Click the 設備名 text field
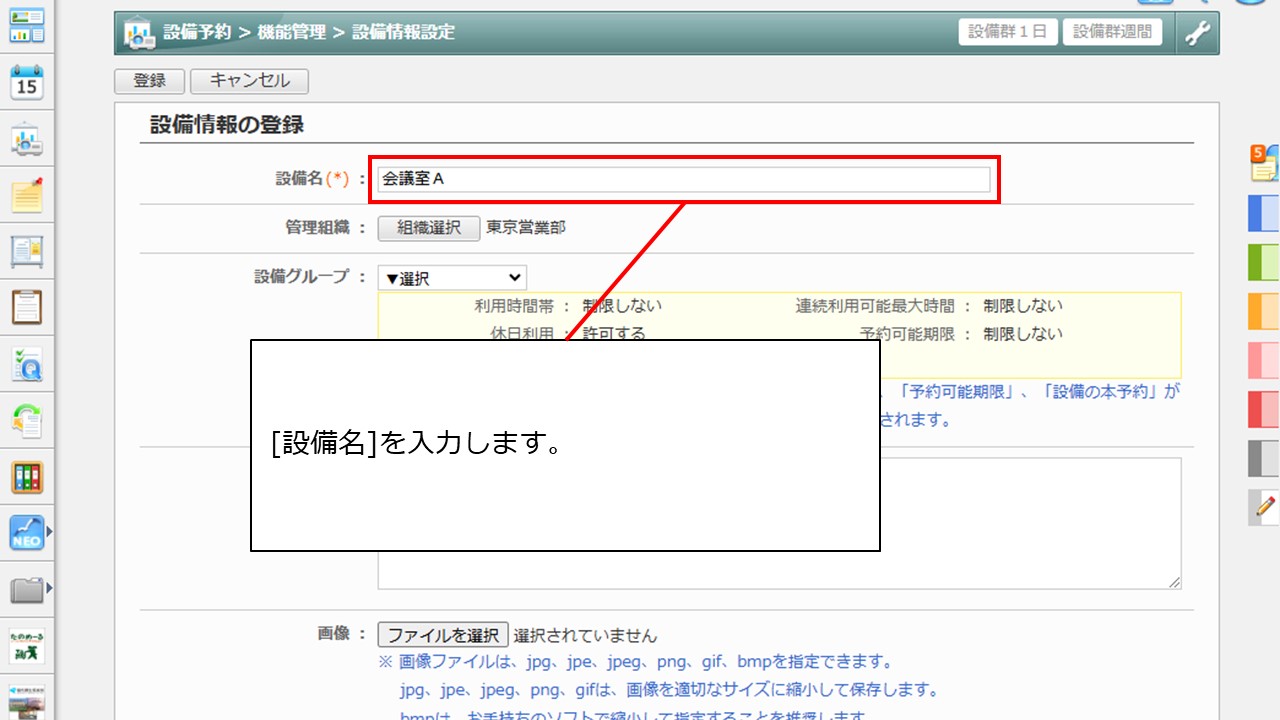The width and height of the screenshot is (1280, 720). (684, 180)
